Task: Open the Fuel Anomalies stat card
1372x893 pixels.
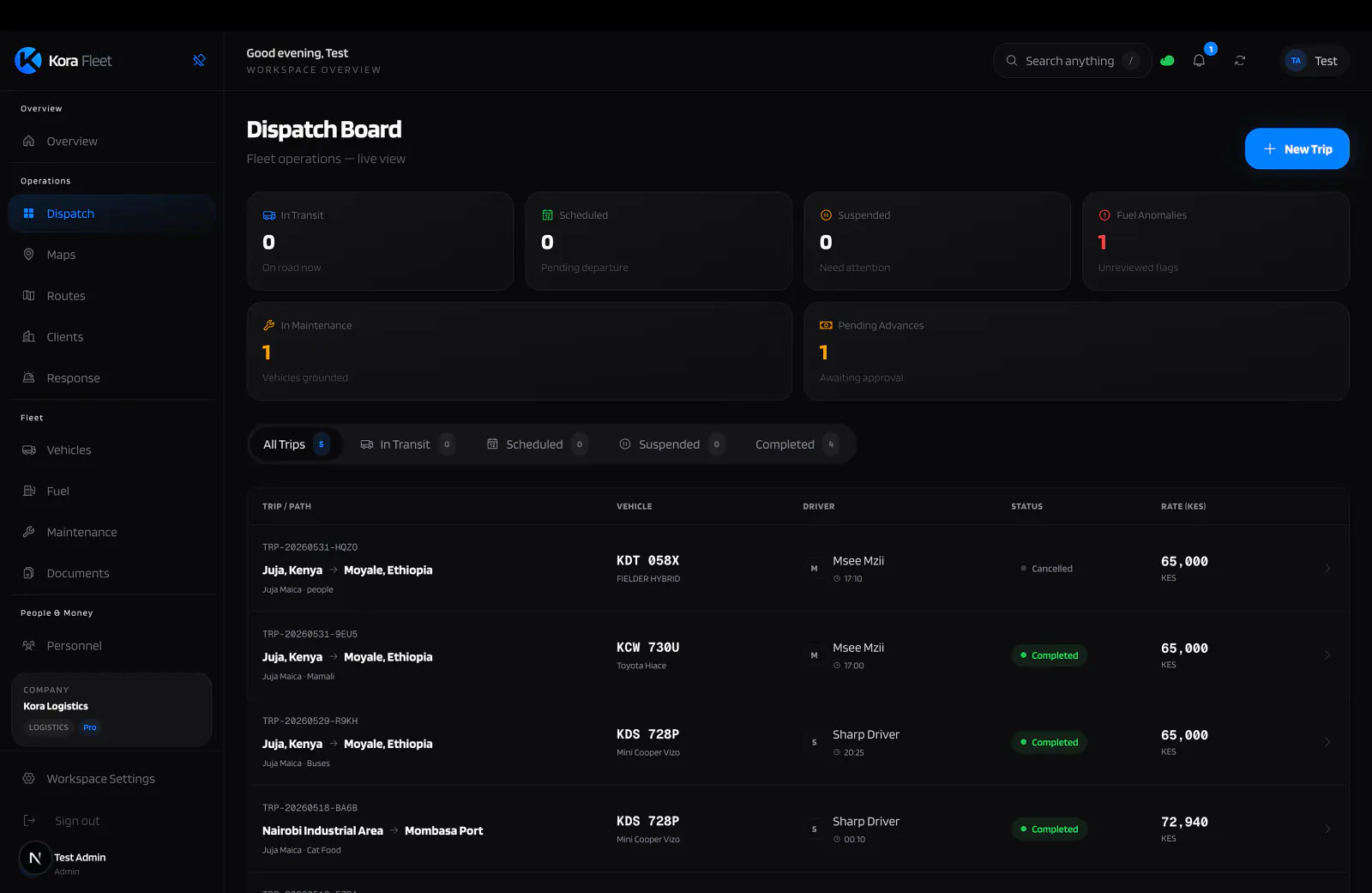Action: 1216,242
